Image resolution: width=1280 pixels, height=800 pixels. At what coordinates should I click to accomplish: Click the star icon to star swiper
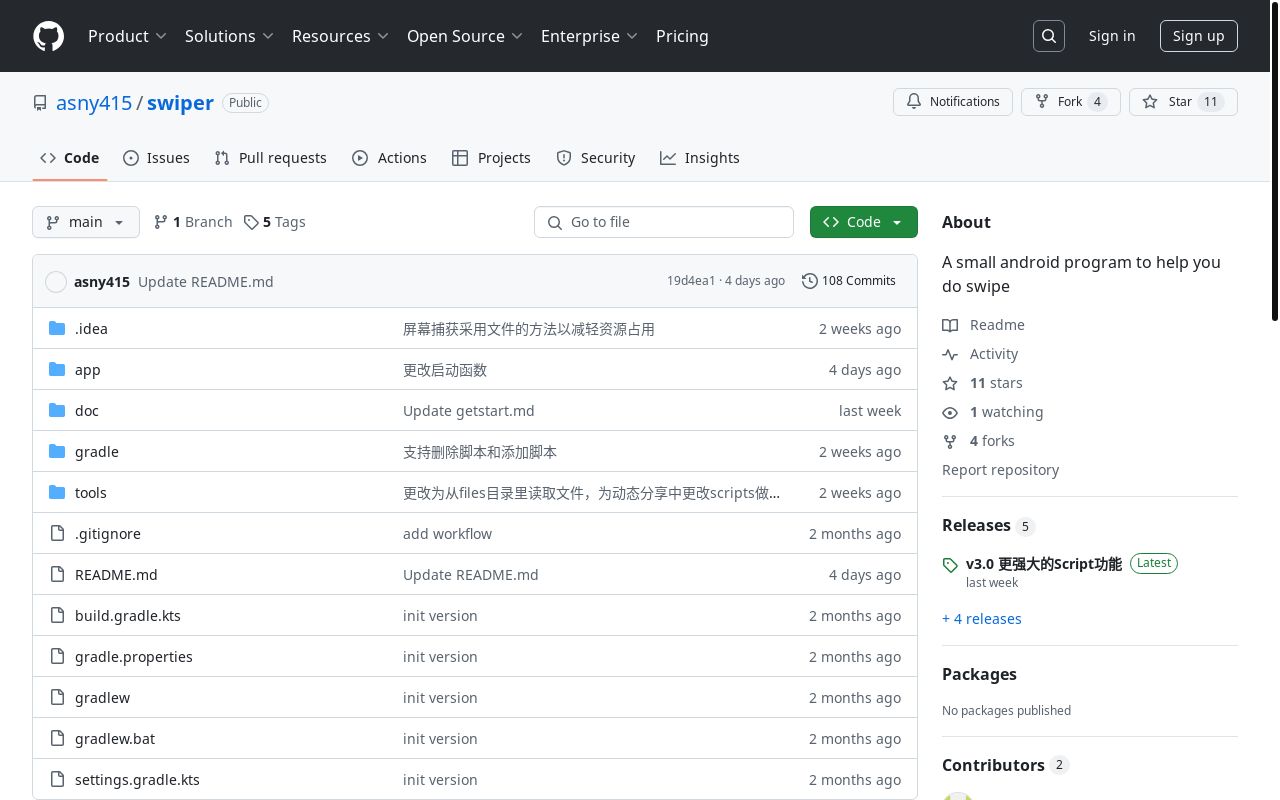[x=1150, y=101]
